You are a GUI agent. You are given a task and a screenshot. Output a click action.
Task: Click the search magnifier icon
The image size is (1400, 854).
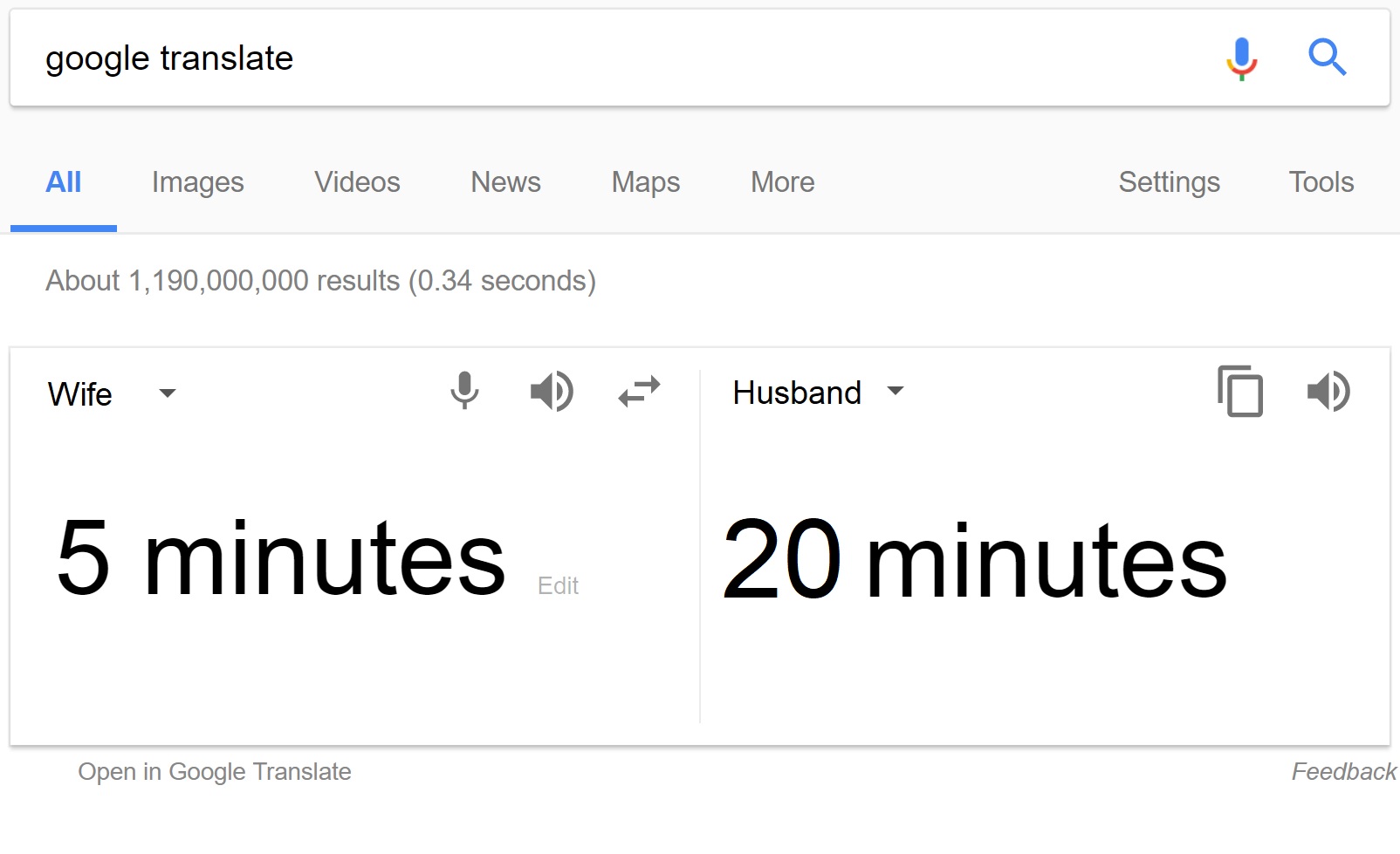(x=1327, y=58)
